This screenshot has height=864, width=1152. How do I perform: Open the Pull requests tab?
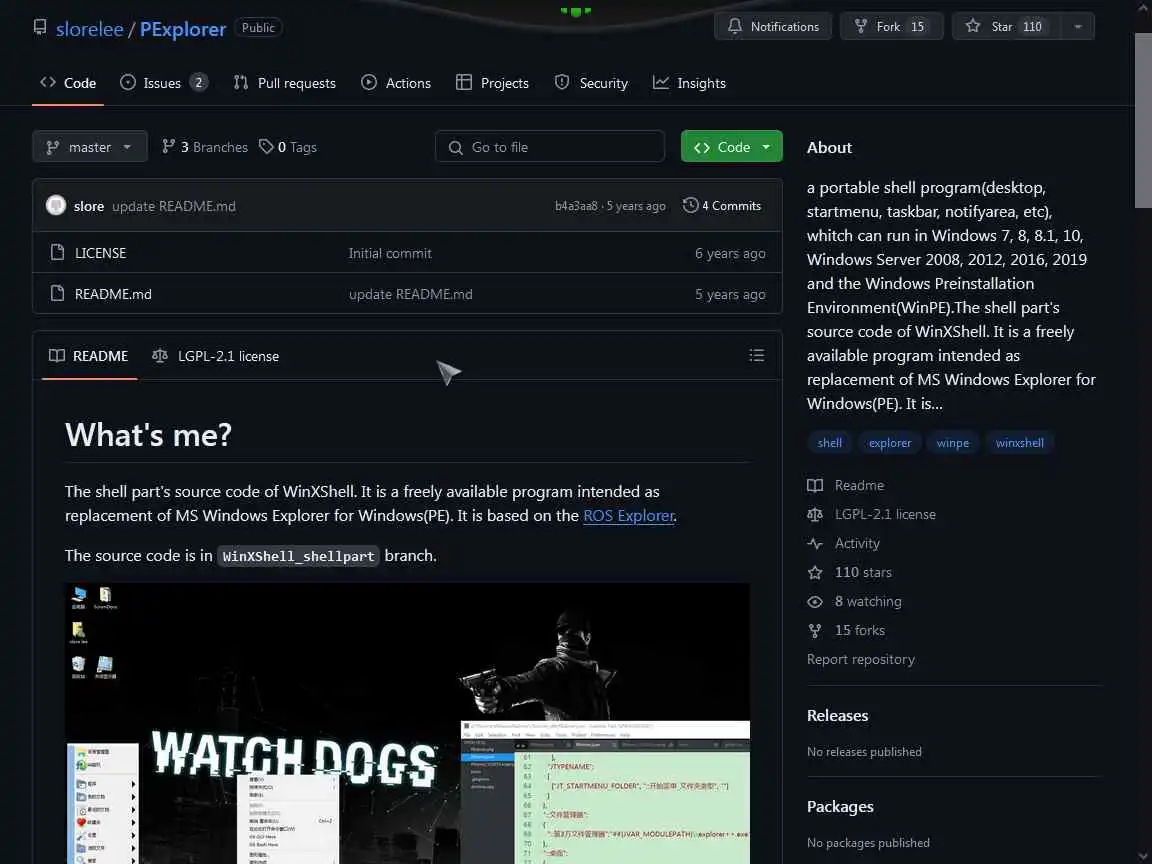click(x=284, y=83)
